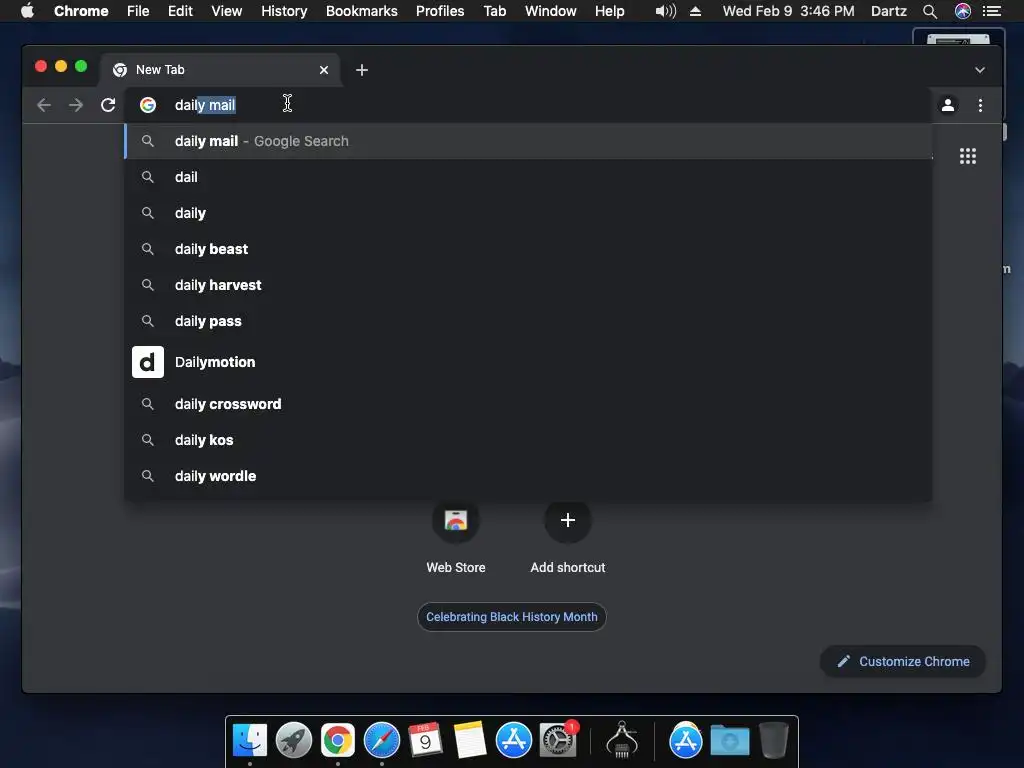This screenshot has height=768, width=1024.
Task: Open the Trash in the dock
Action: [x=774, y=740]
